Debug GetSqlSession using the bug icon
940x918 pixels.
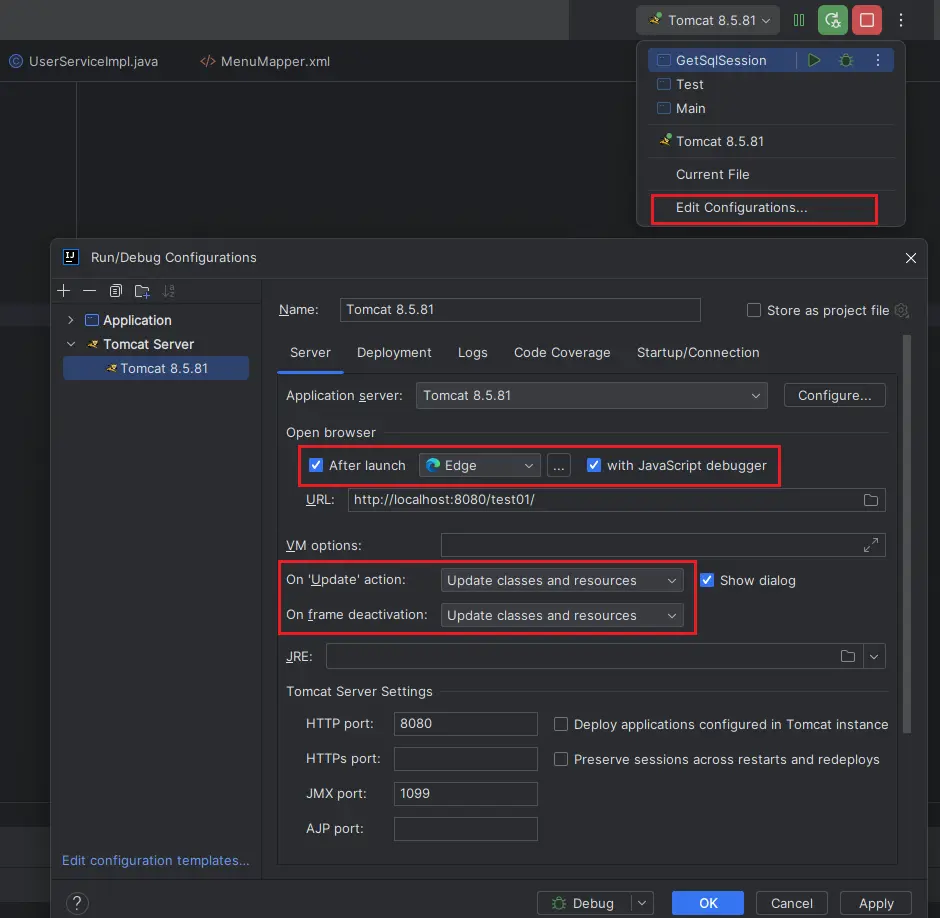click(846, 60)
